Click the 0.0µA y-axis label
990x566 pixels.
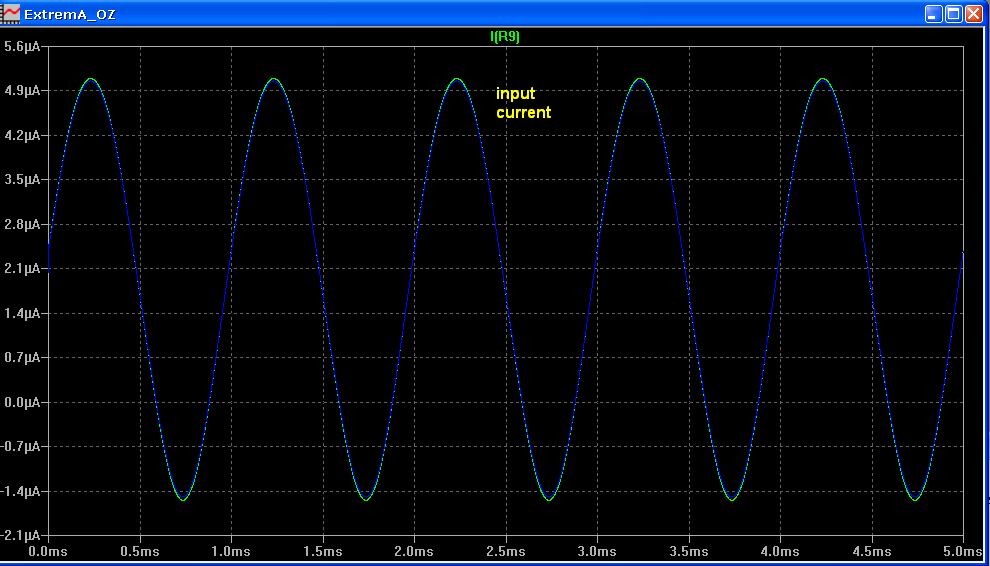tap(23, 402)
